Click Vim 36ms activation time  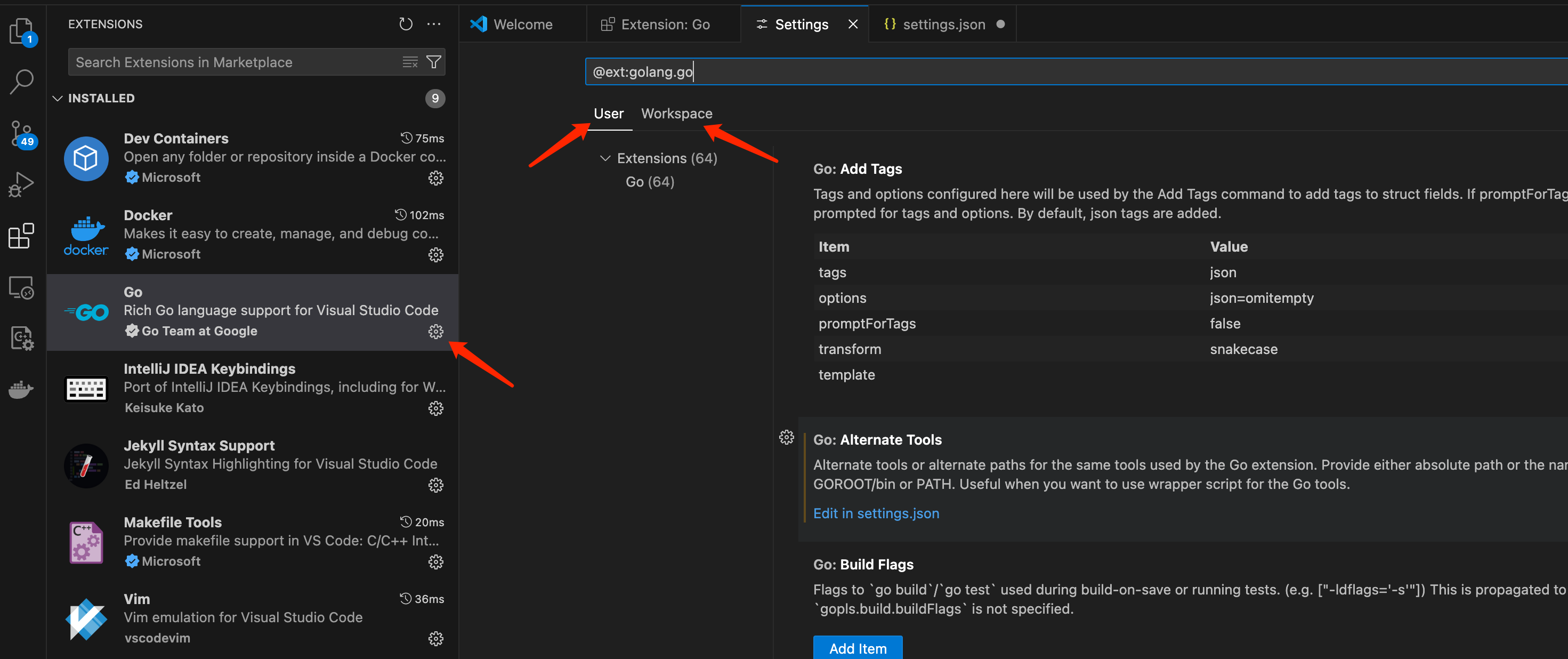(422, 599)
